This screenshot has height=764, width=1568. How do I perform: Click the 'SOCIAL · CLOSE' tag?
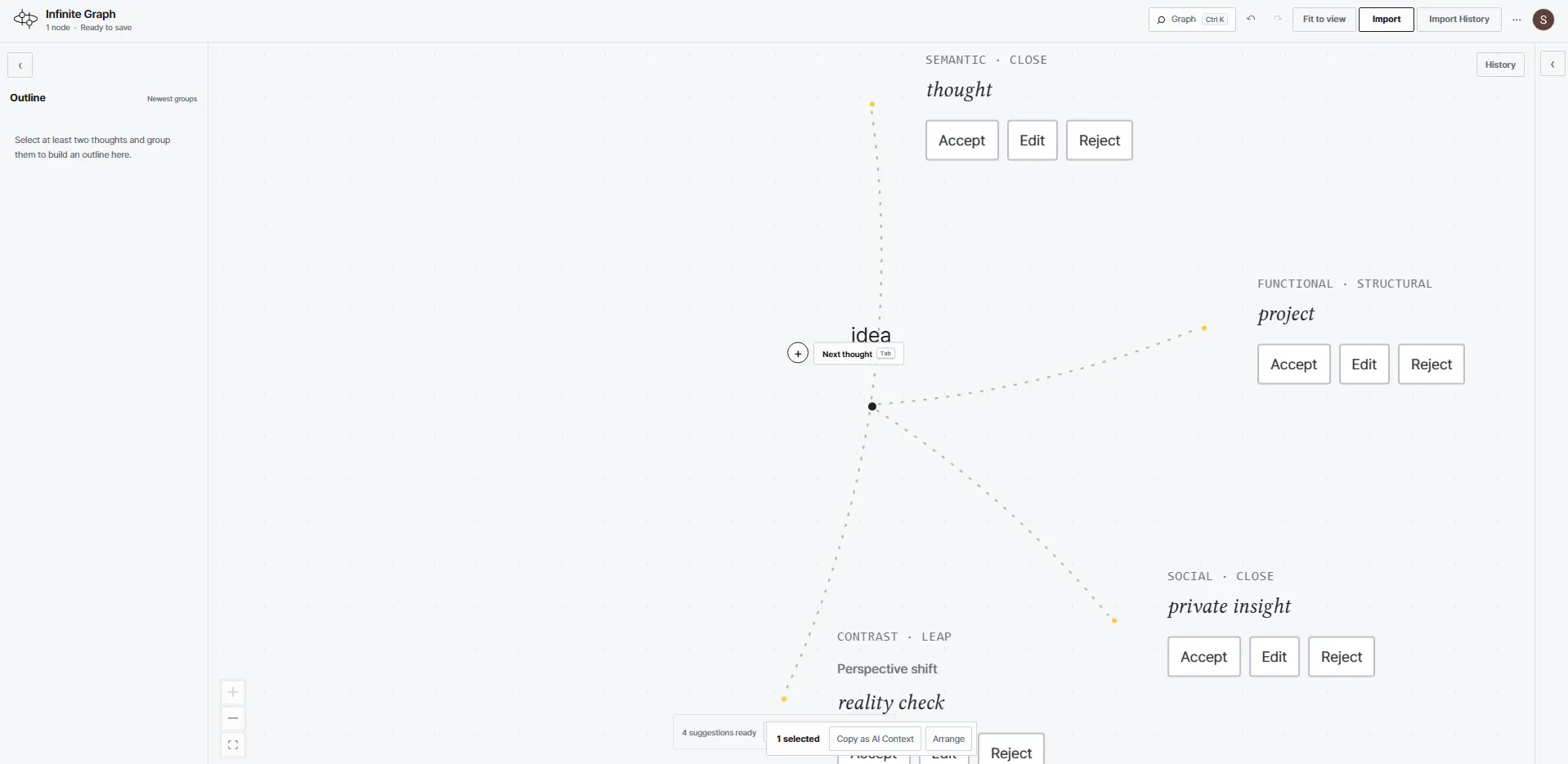pos(1221,576)
